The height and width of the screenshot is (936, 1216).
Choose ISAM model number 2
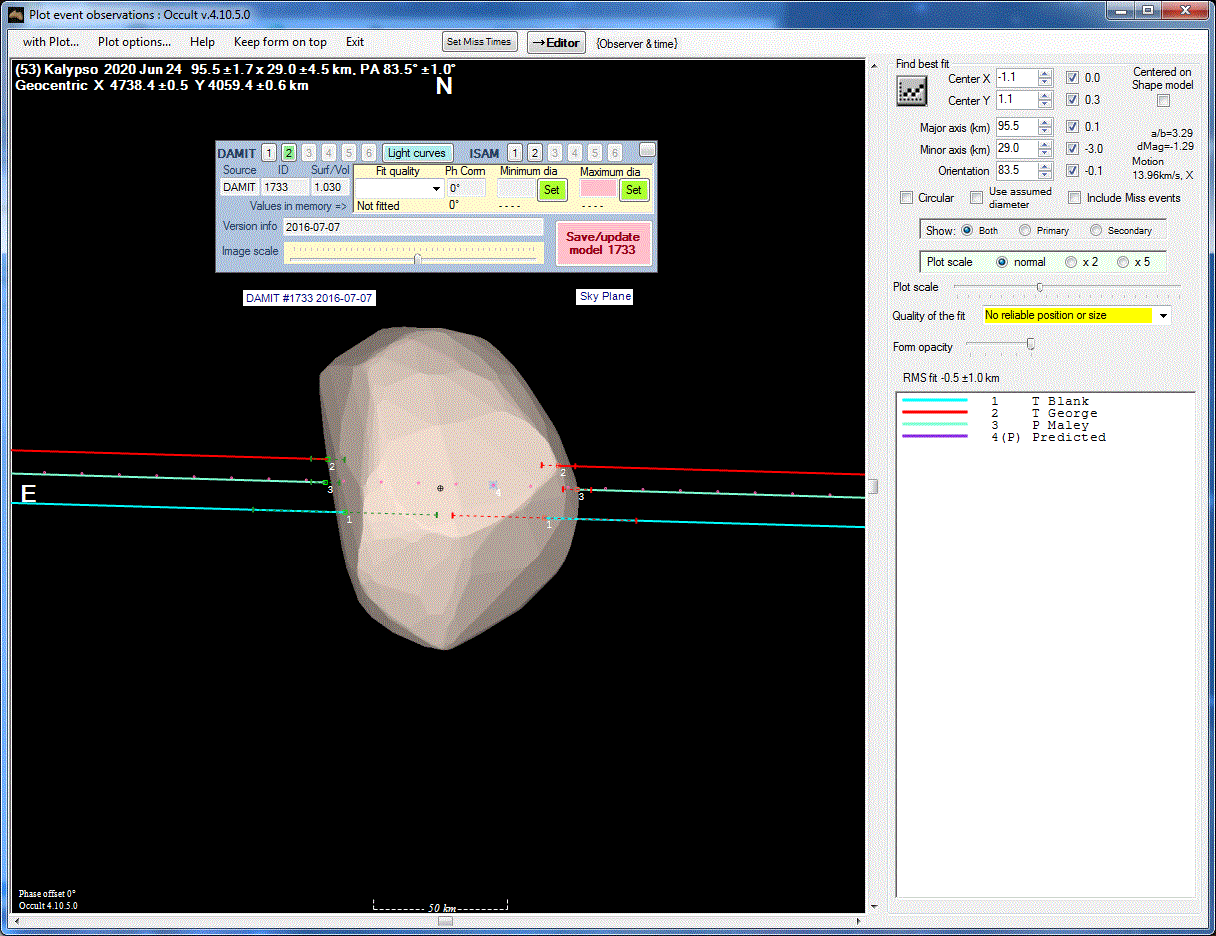(x=535, y=153)
